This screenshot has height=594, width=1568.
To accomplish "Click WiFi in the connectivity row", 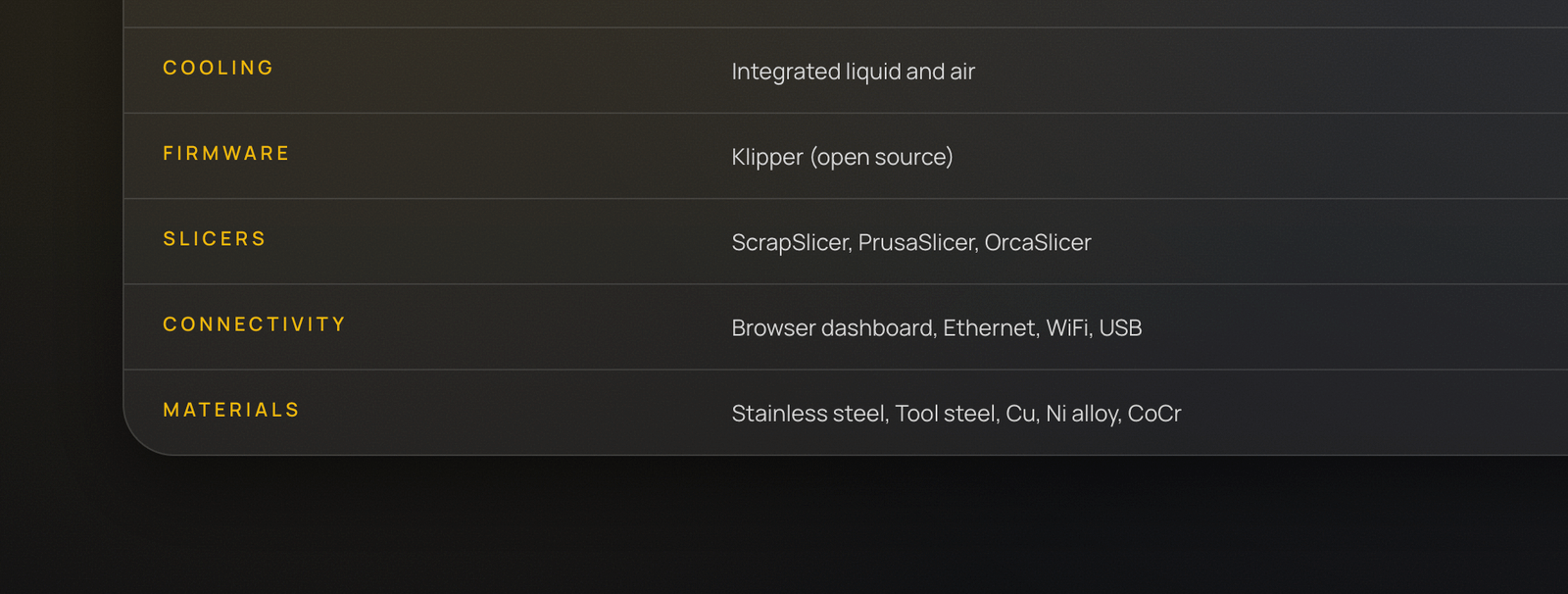I will 1067,327.
